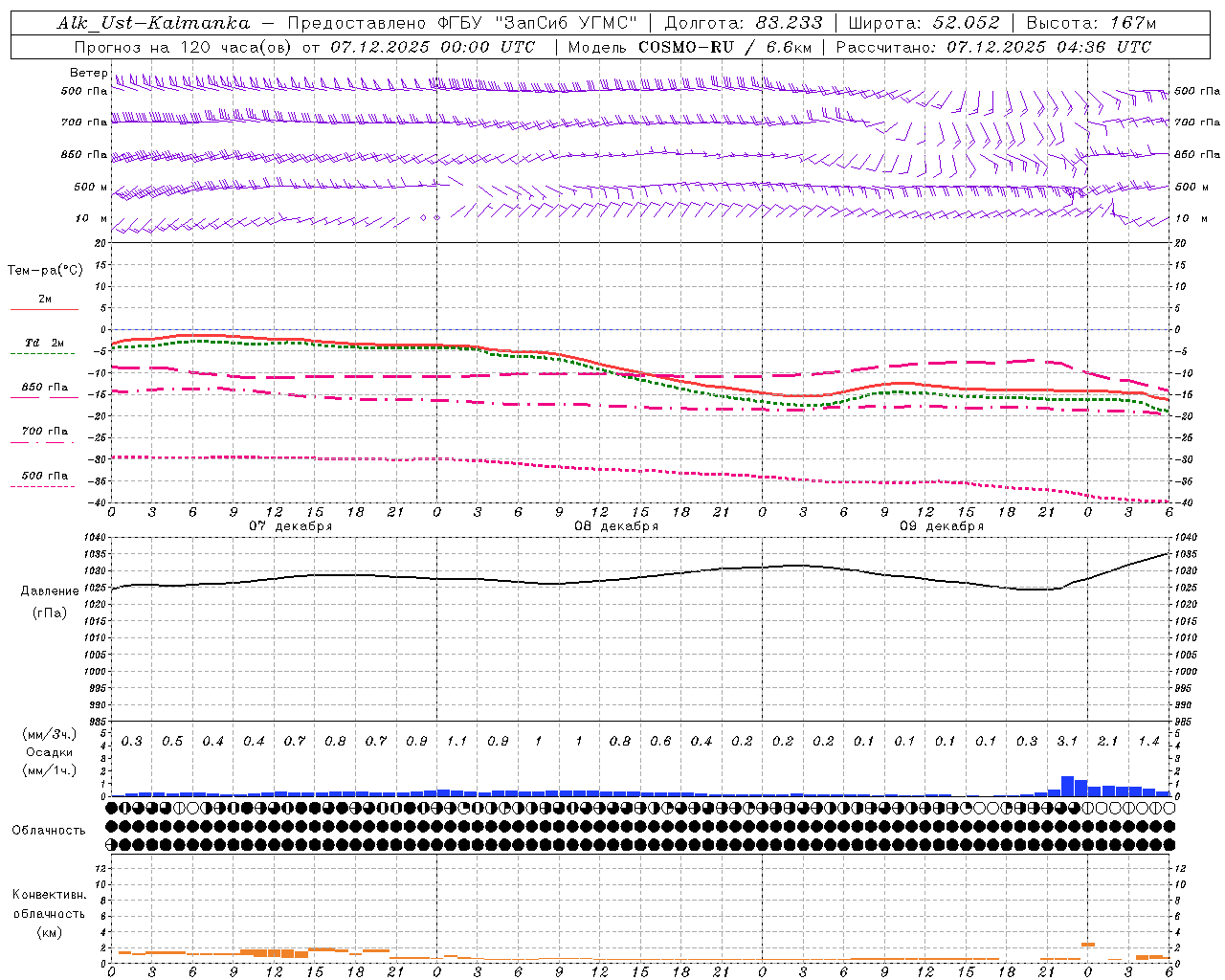The height and width of the screenshot is (980, 1225).
Task: Select the 1.4 precipitation value
Action: click(1148, 742)
